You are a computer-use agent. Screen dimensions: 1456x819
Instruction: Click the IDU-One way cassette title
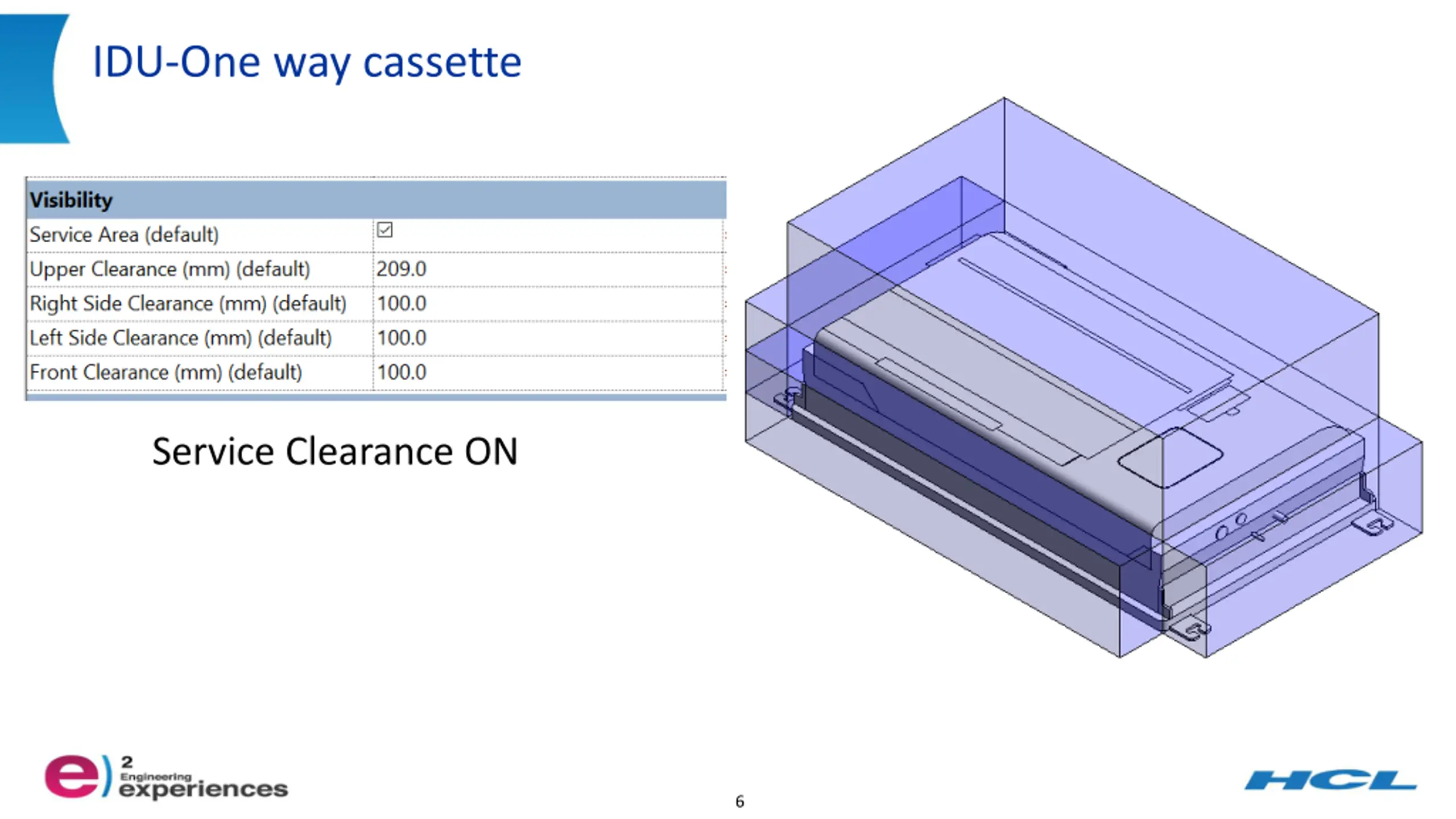(x=307, y=62)
